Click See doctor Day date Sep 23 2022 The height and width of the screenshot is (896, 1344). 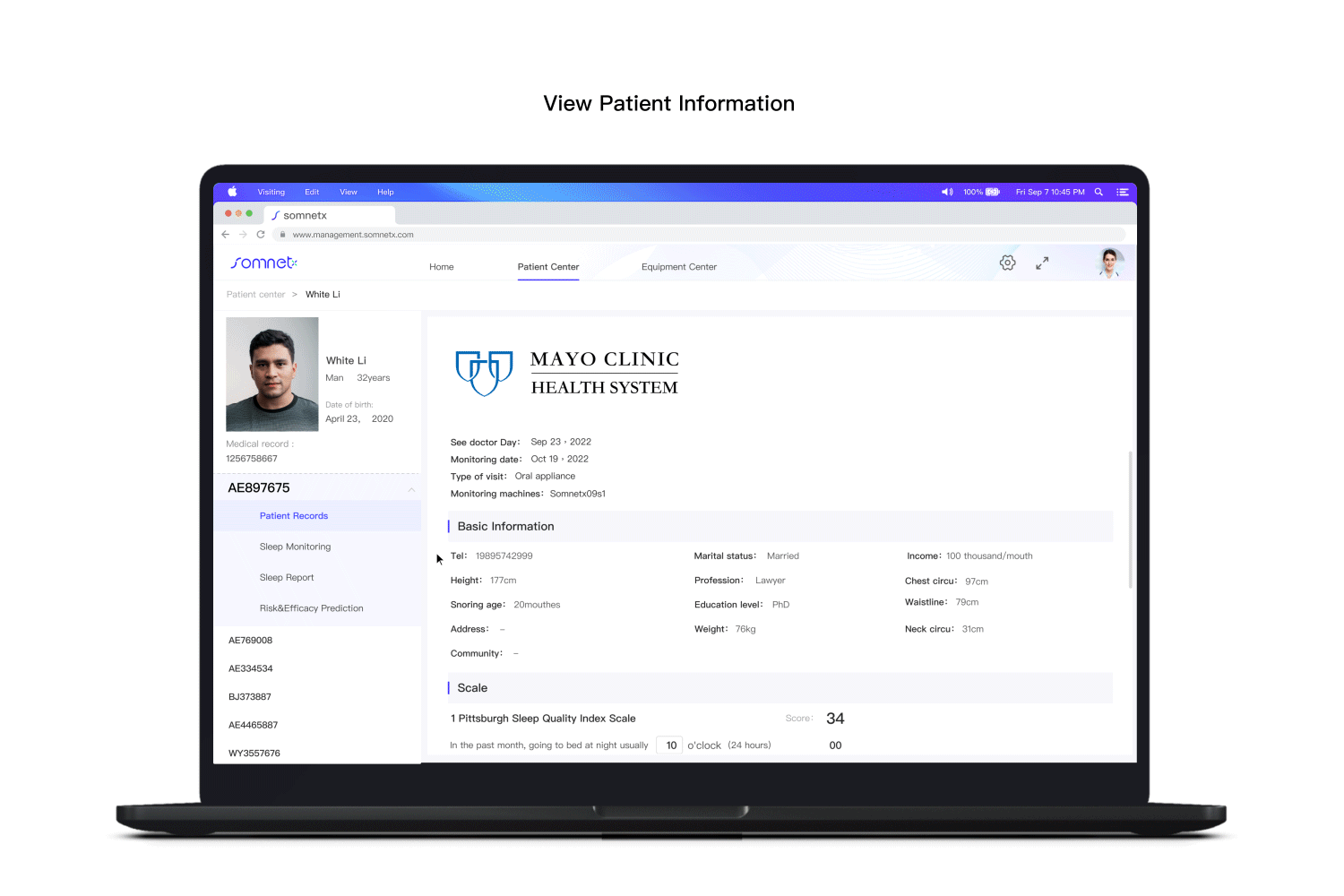pos(561,442)
